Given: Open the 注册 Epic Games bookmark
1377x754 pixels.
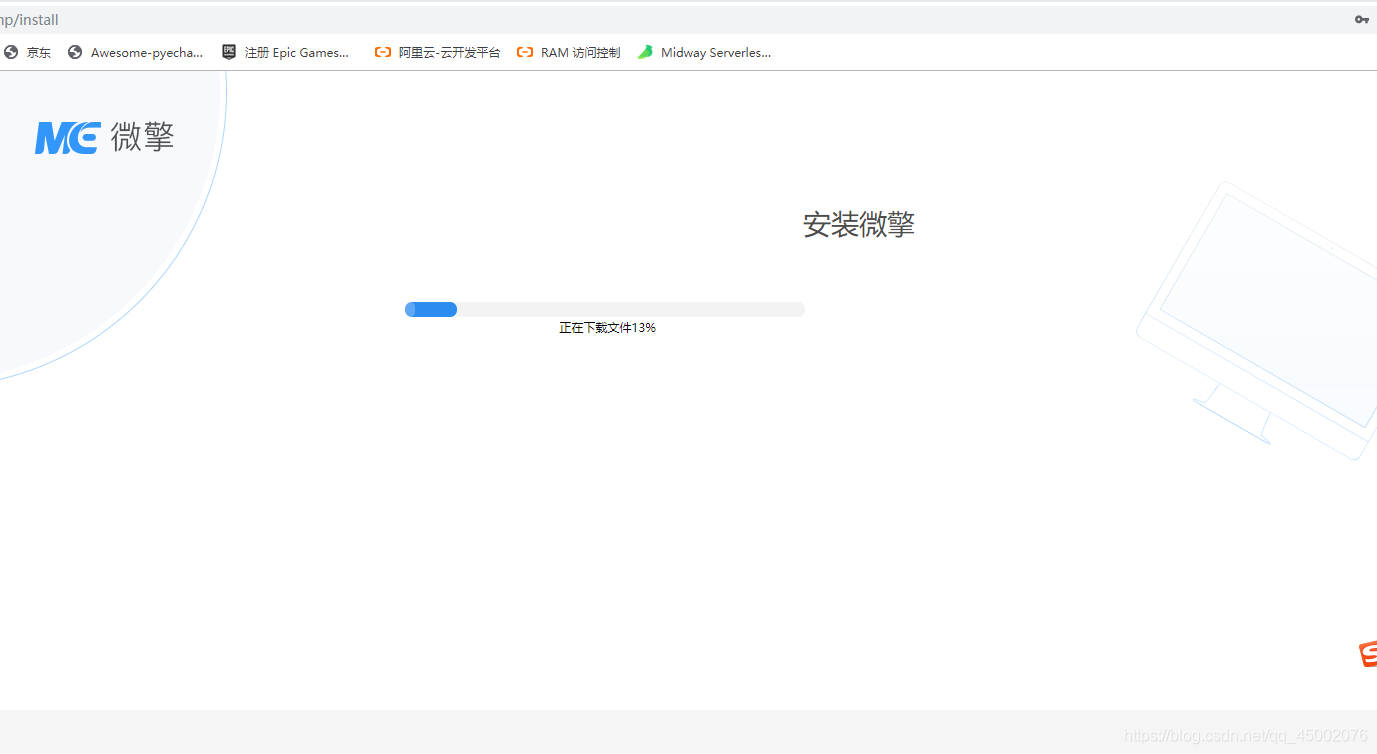Looking at the screenshot, I should point(286,53).
